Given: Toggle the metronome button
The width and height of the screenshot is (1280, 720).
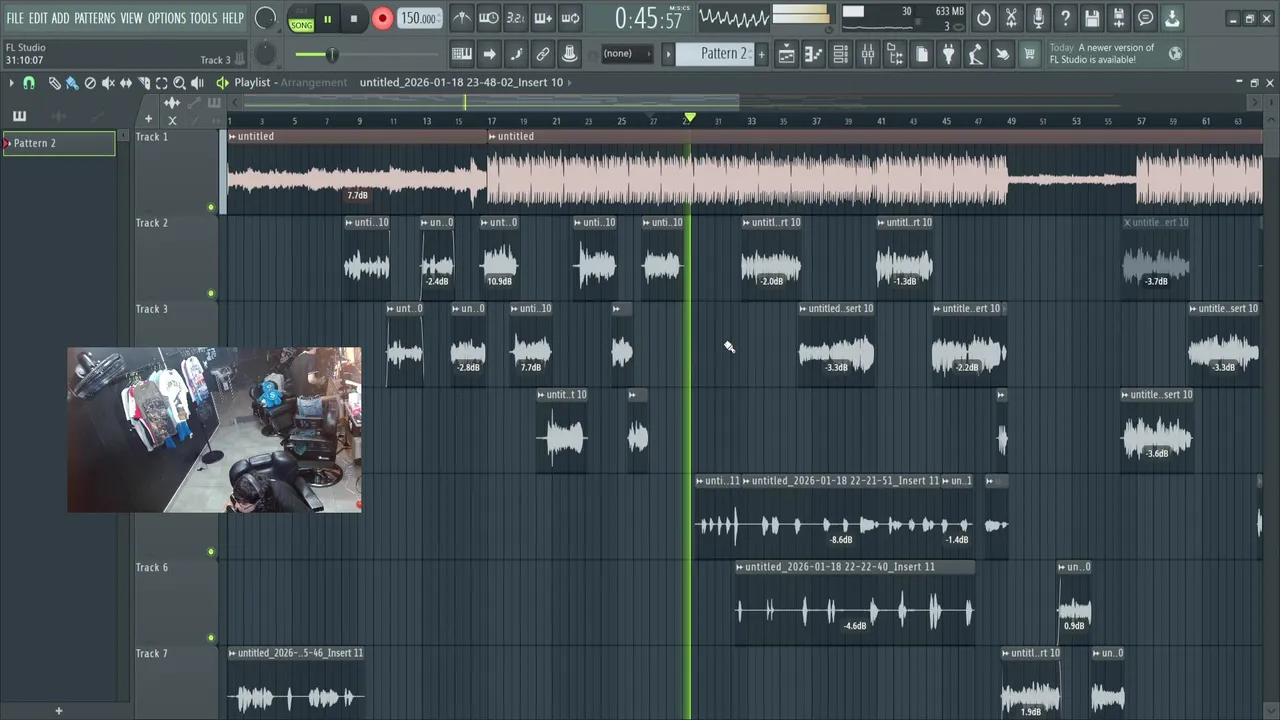Looking at the screenshot, I should pos(461,18).
